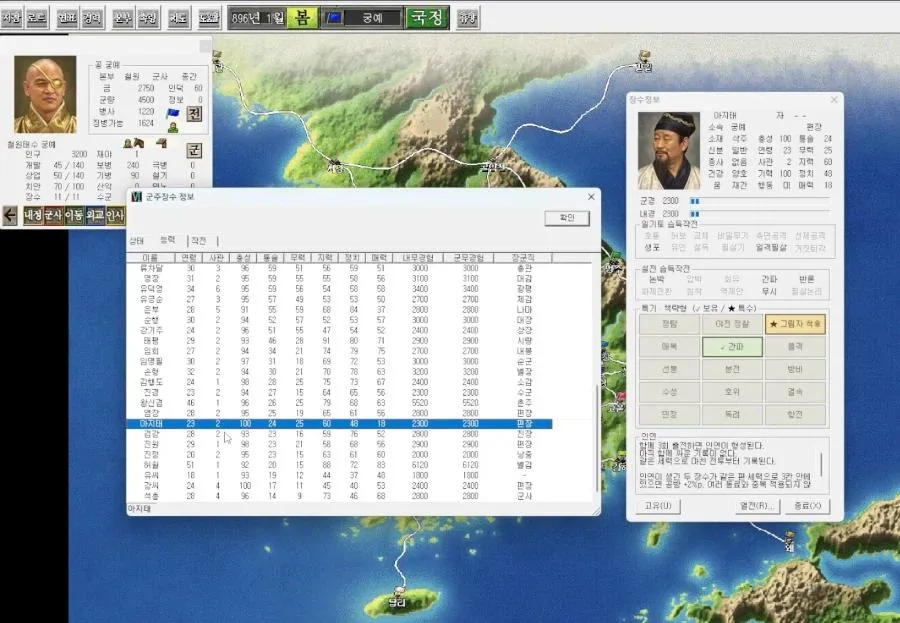Switch to the 능력 tab
Image resolution: width=900 pixels, height=623 pixels.
click(168, 240)
